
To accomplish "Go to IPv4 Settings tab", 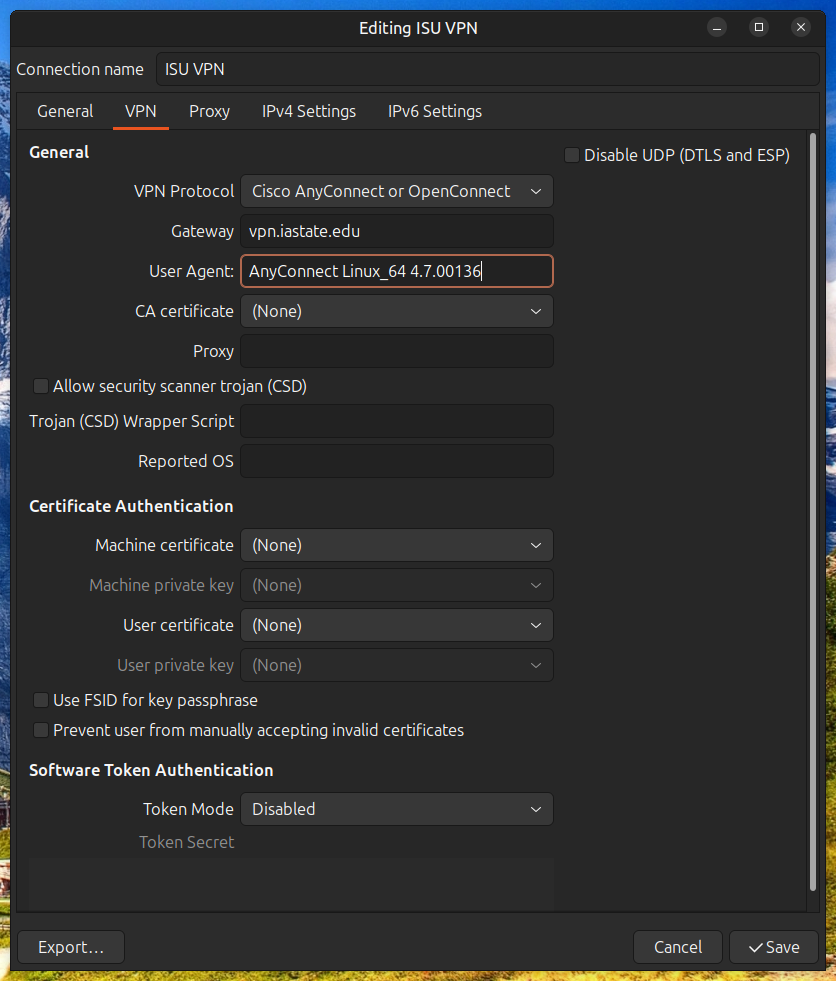I will click(309, 111).
